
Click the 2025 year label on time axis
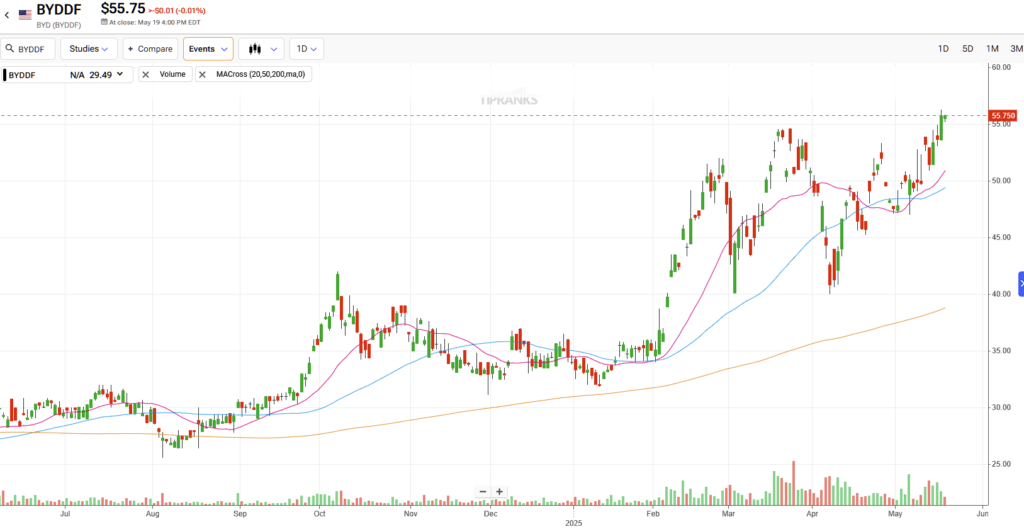(573, 524)
